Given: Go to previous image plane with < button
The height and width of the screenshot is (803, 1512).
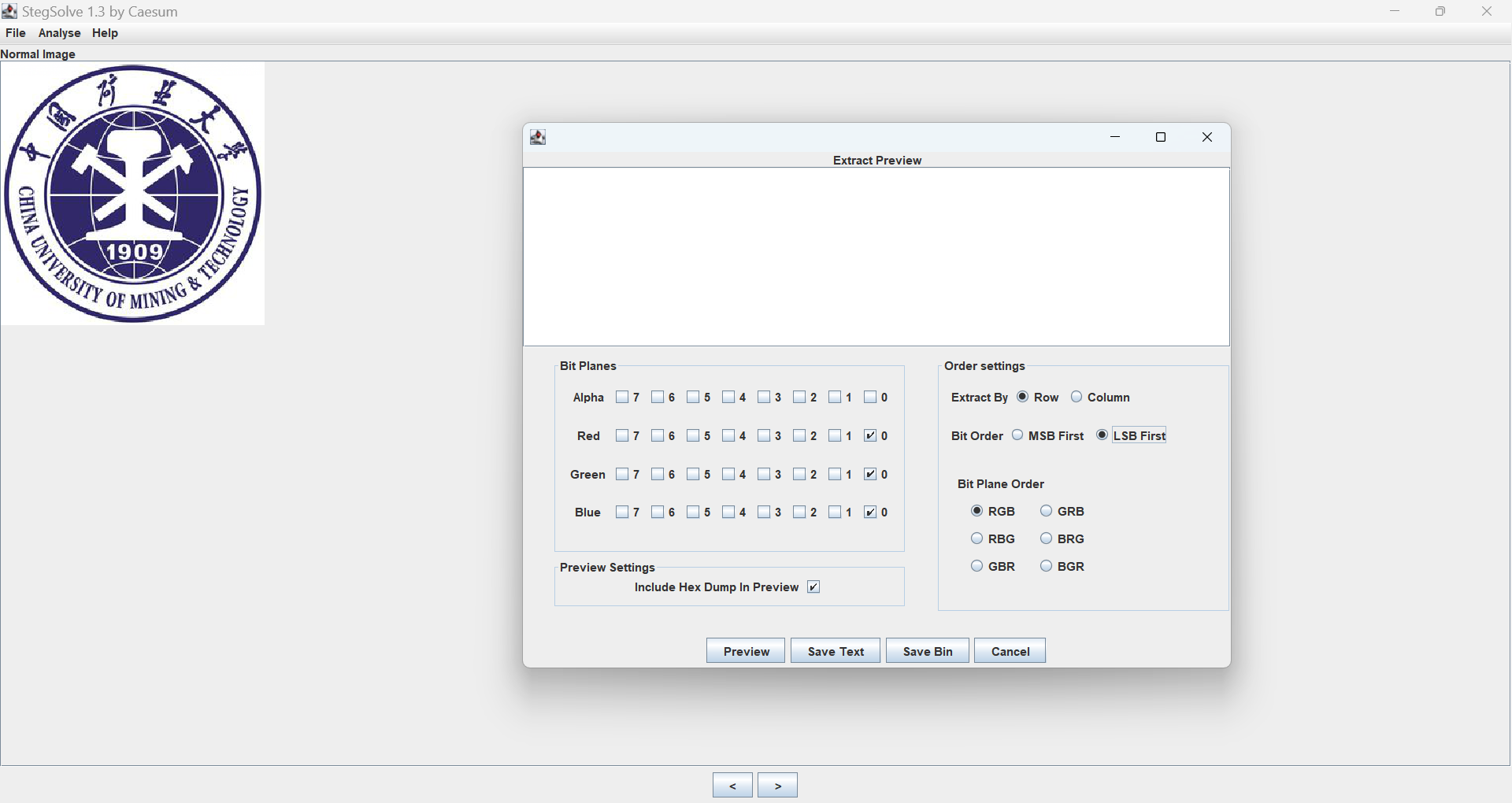Looking at the screenshot, I should [732, 786].
